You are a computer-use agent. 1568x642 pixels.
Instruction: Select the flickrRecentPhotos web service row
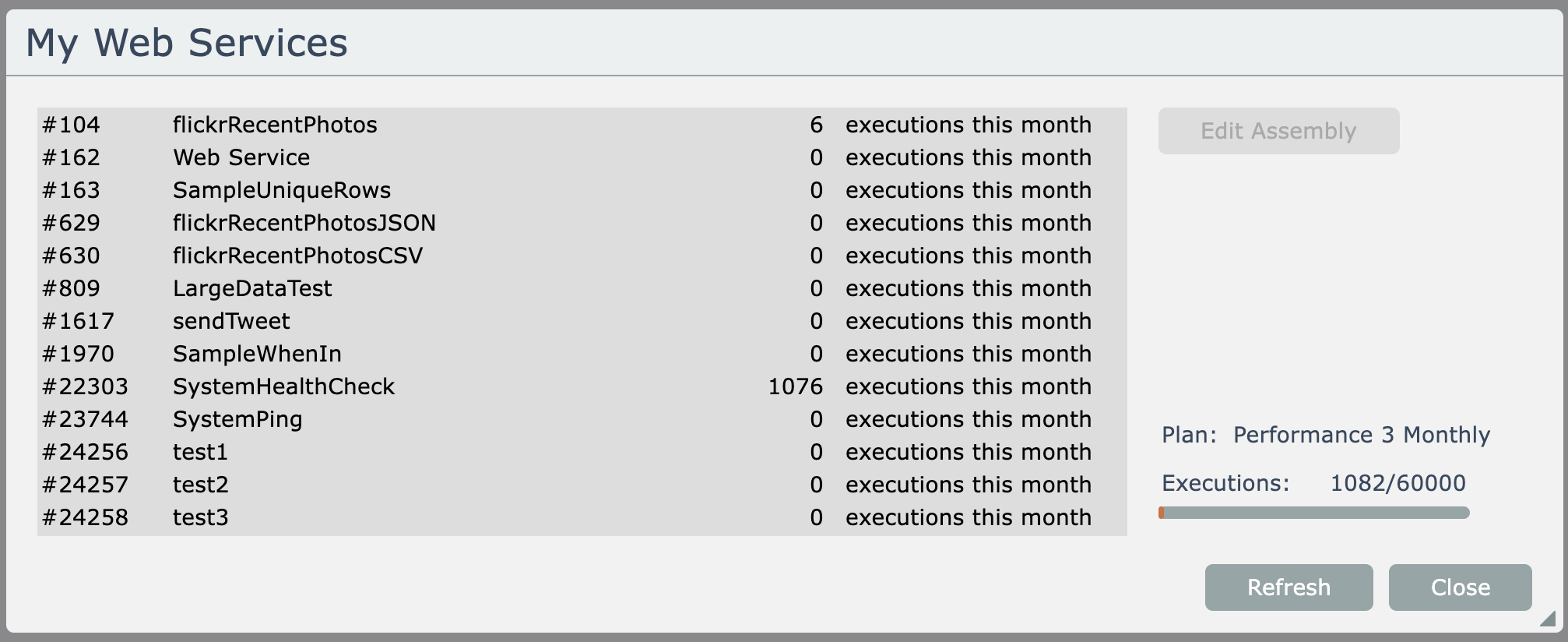coord(275,125)
